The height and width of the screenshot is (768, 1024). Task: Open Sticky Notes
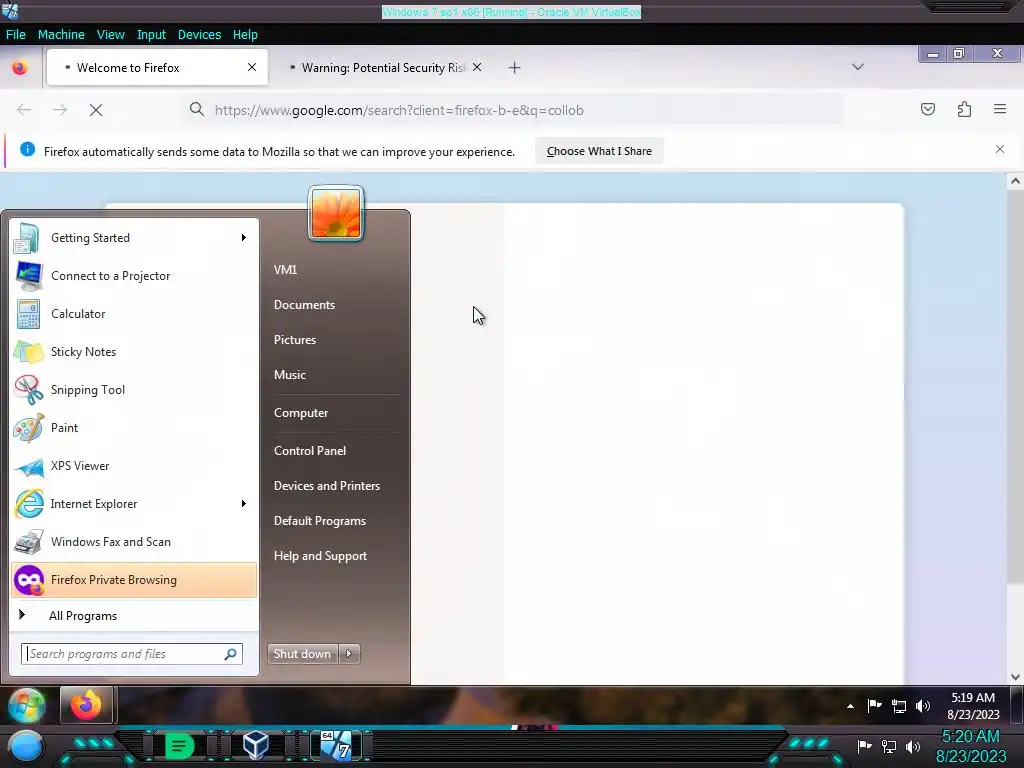pos(134,351)
